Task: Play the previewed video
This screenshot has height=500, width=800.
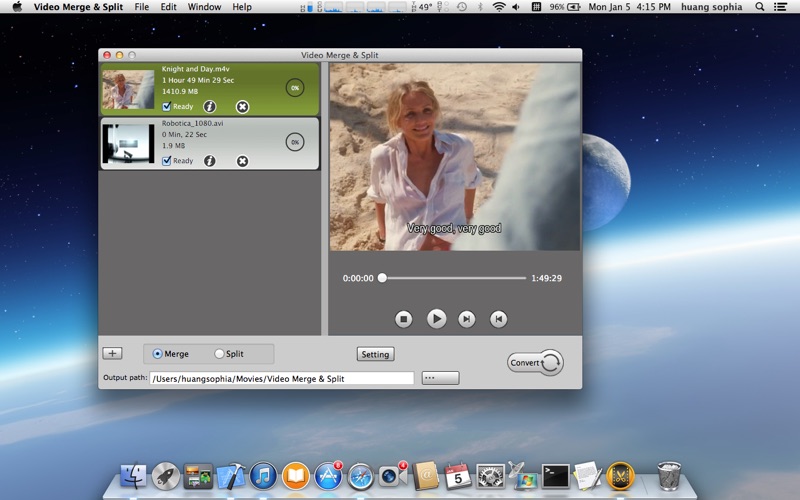Action: coord(436,319)
